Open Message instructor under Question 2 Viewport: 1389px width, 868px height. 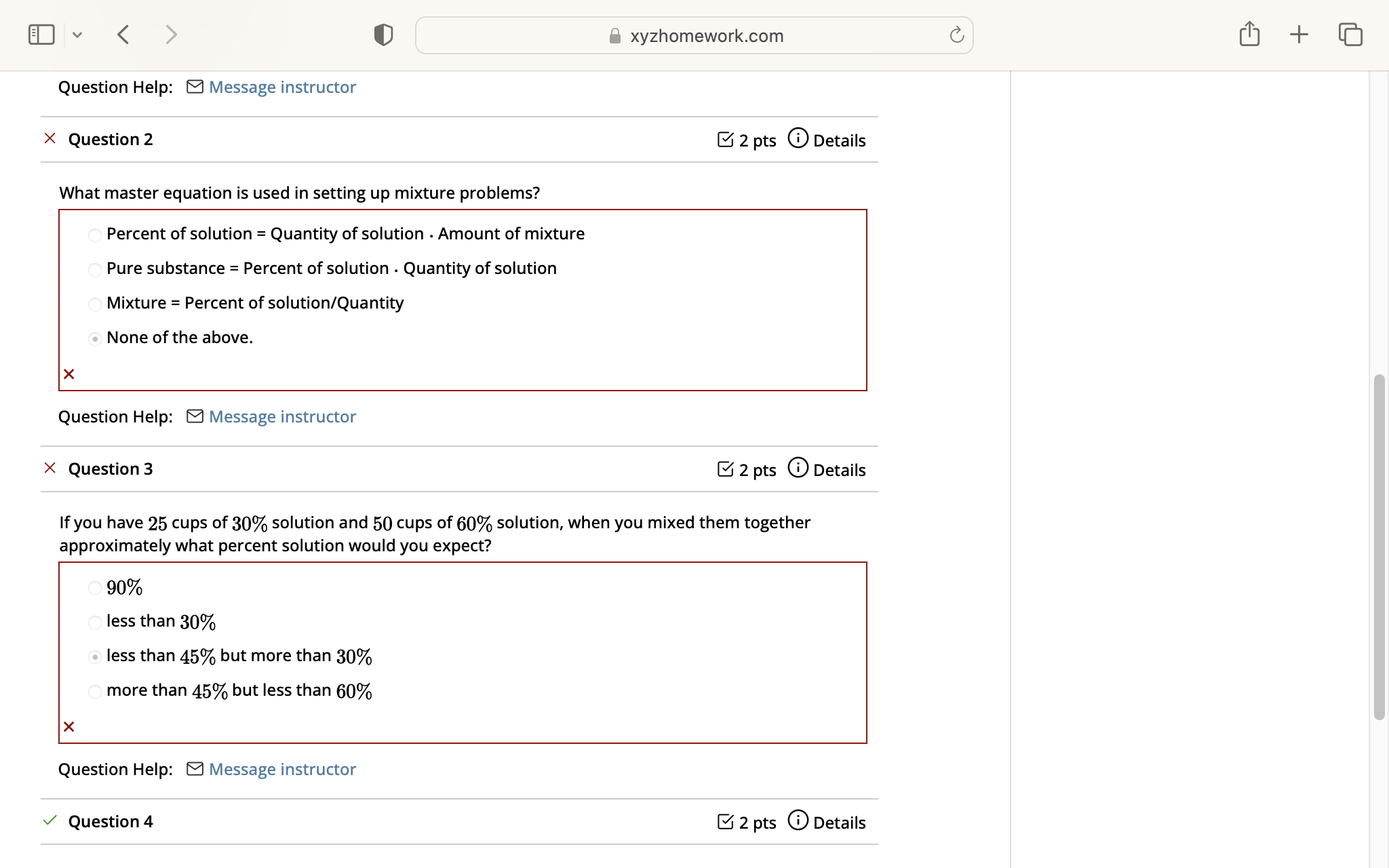[281, 416]
